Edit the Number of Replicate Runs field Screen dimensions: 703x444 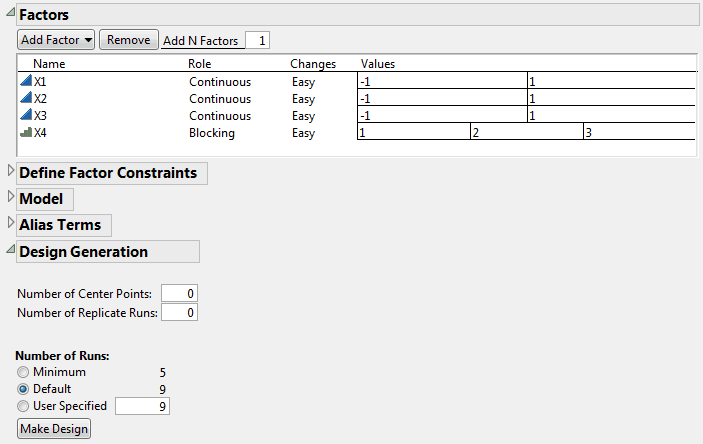(x=179, y=313)
